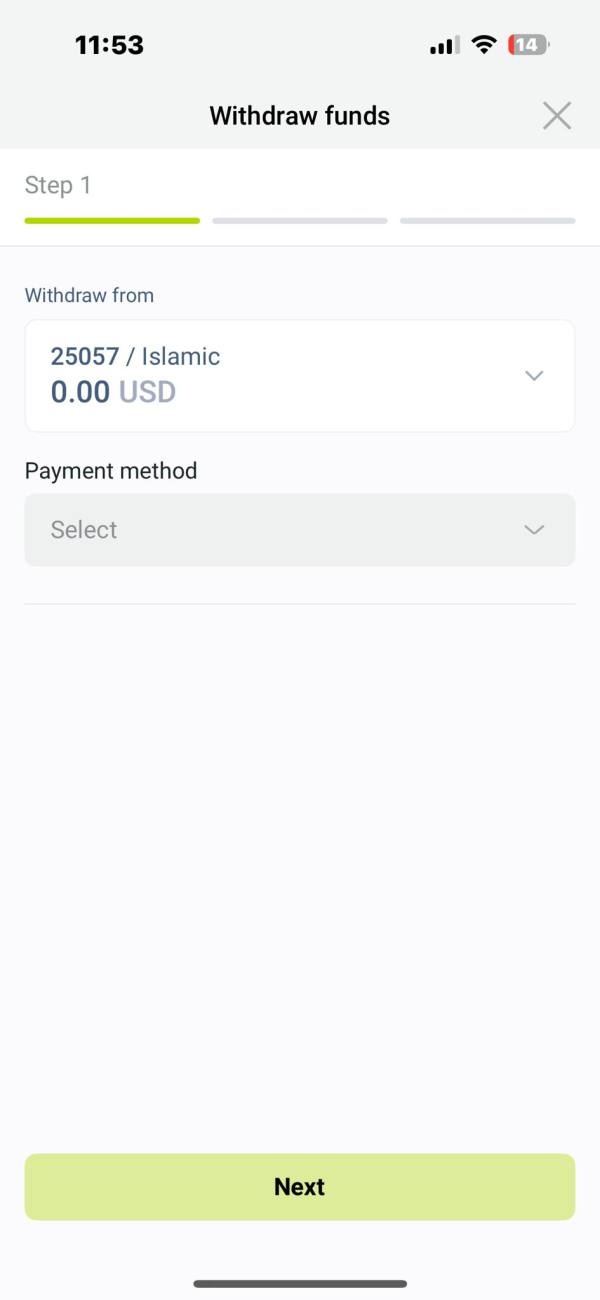Tap the Wi-Fi status icon

pos(485,45)
